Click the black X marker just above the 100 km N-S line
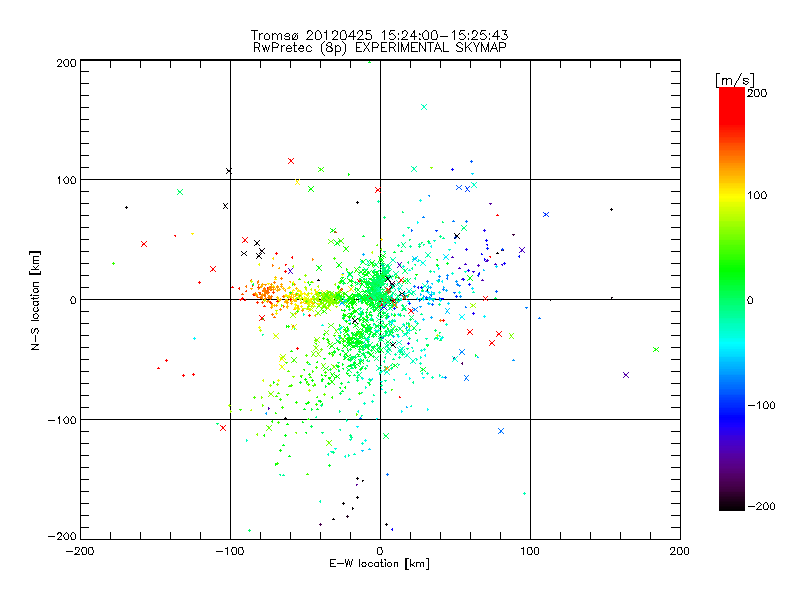Viewport: 800px width, 600px height. coord(229,171)
